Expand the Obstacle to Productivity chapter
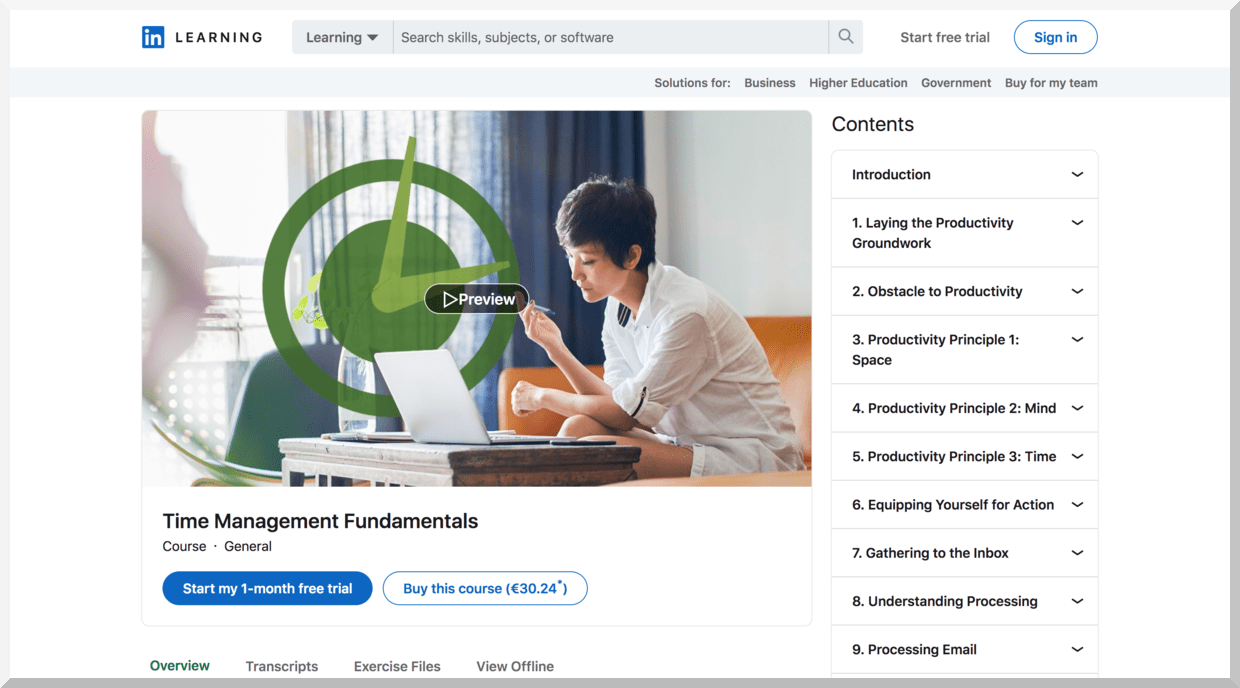Image resolution: width=1240 pixels, height=688 pixels. (964, 292)
